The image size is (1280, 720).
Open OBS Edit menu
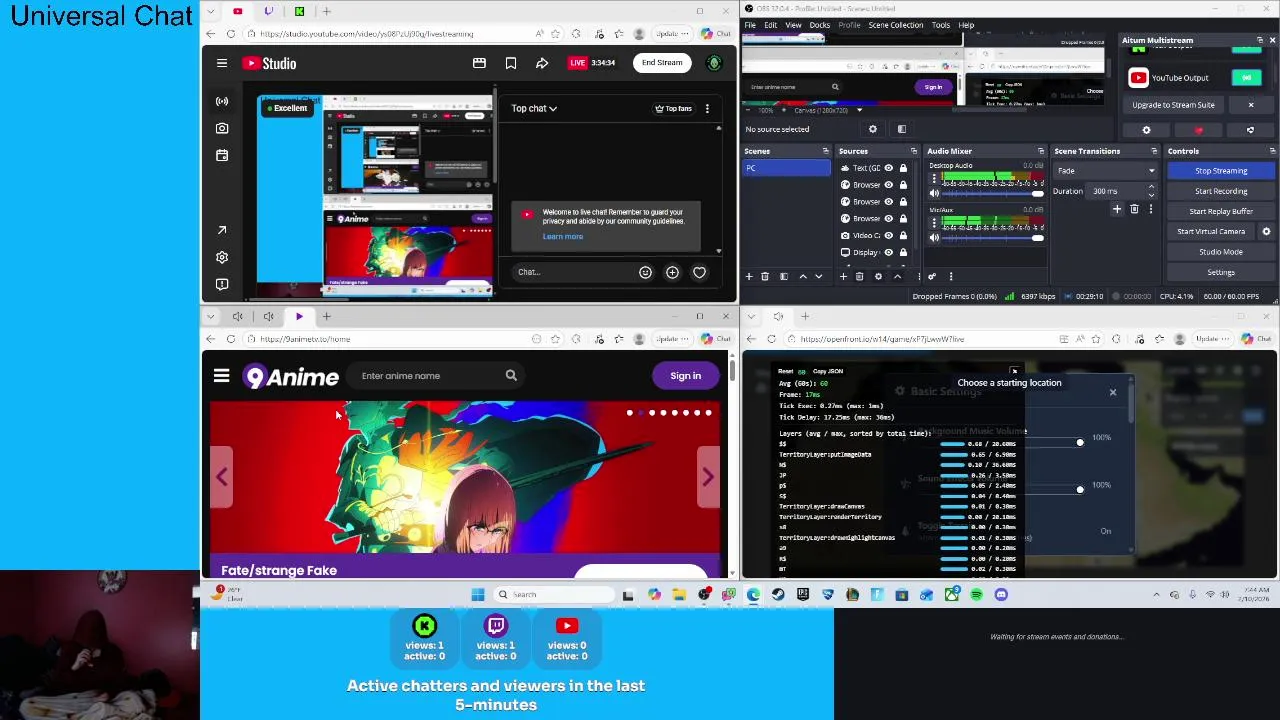pyautogui.click(x=771, y=25)
